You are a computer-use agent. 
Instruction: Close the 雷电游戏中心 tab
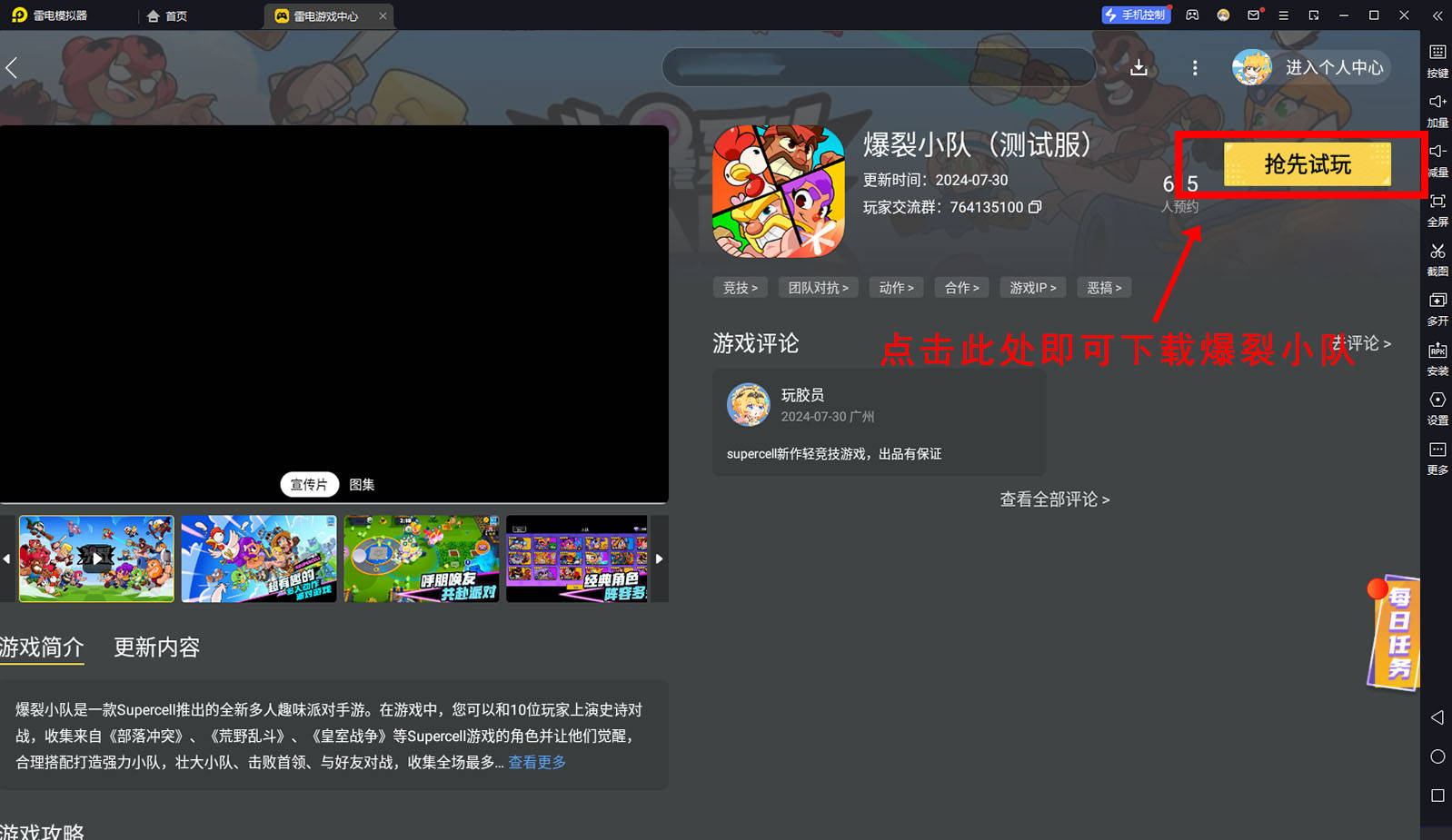pos(383,15)
